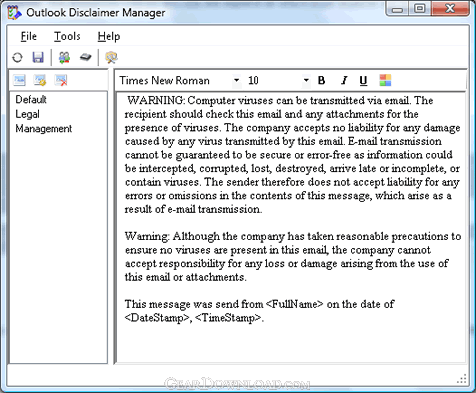Delete disclaimer using red X icon
The width and height of the screenshot is (476, 393).
point(61,80)
